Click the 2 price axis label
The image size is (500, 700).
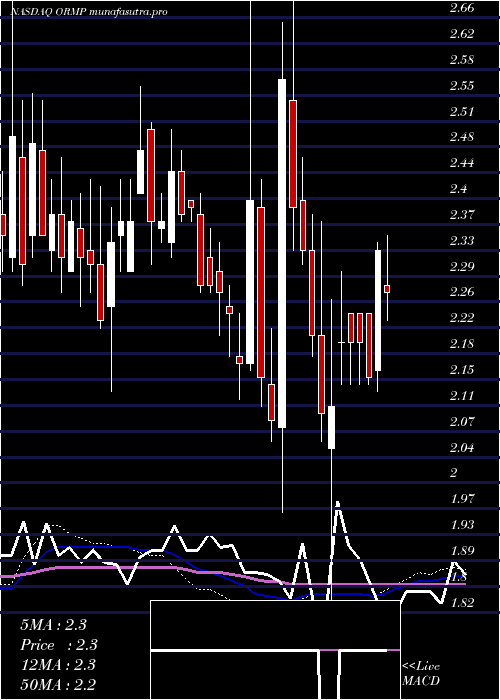pyautogui.click(x=454, y=473)
